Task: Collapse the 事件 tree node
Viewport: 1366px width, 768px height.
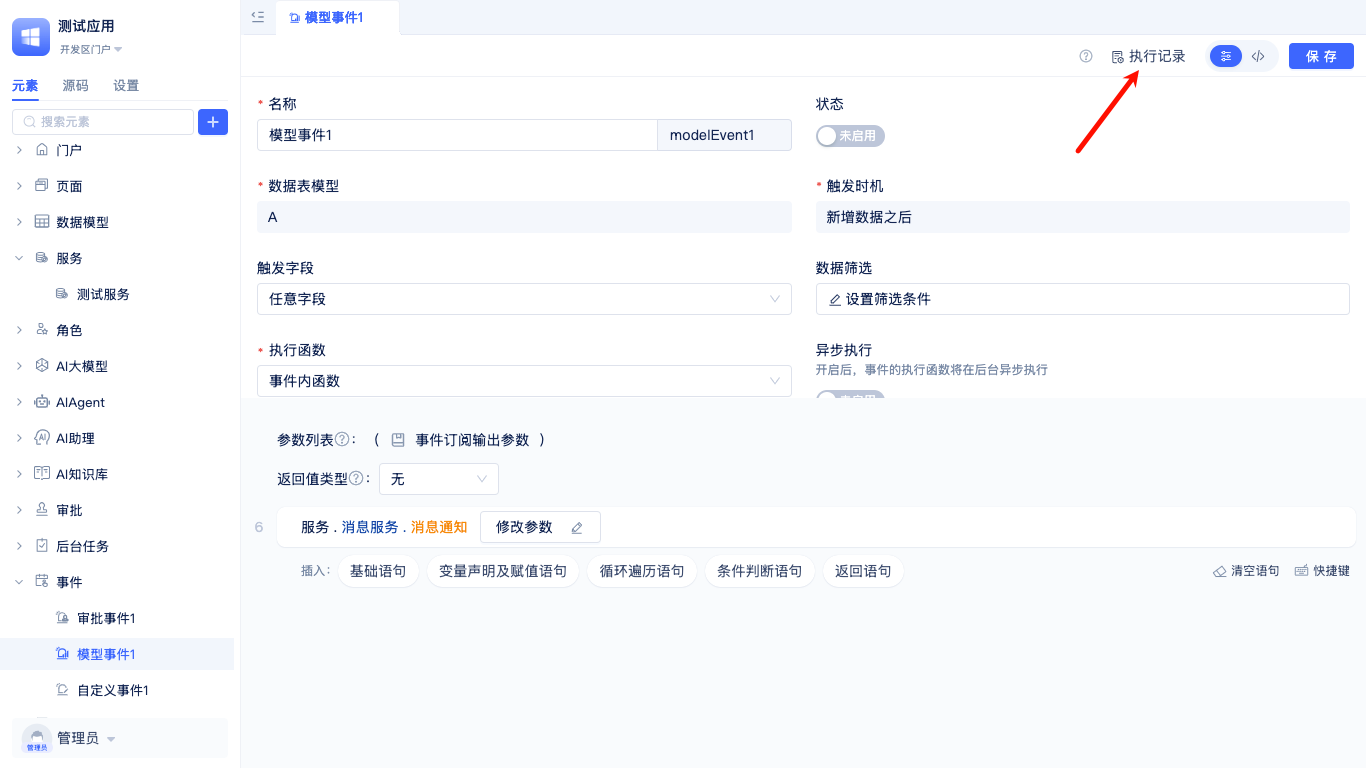Action: point(19,582)
